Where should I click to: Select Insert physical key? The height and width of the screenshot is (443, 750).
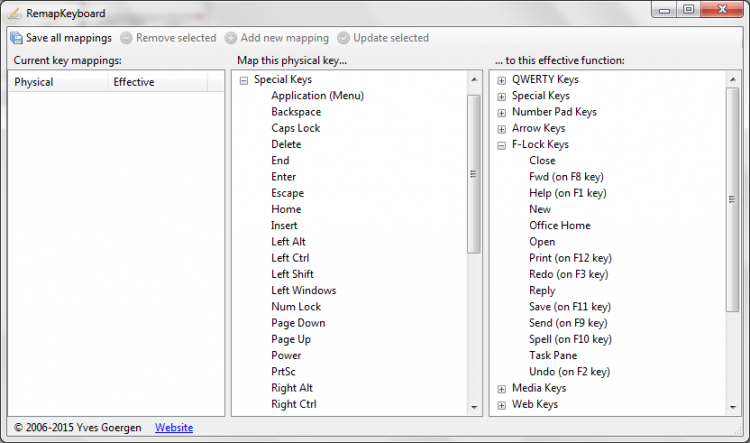point(284,226)
